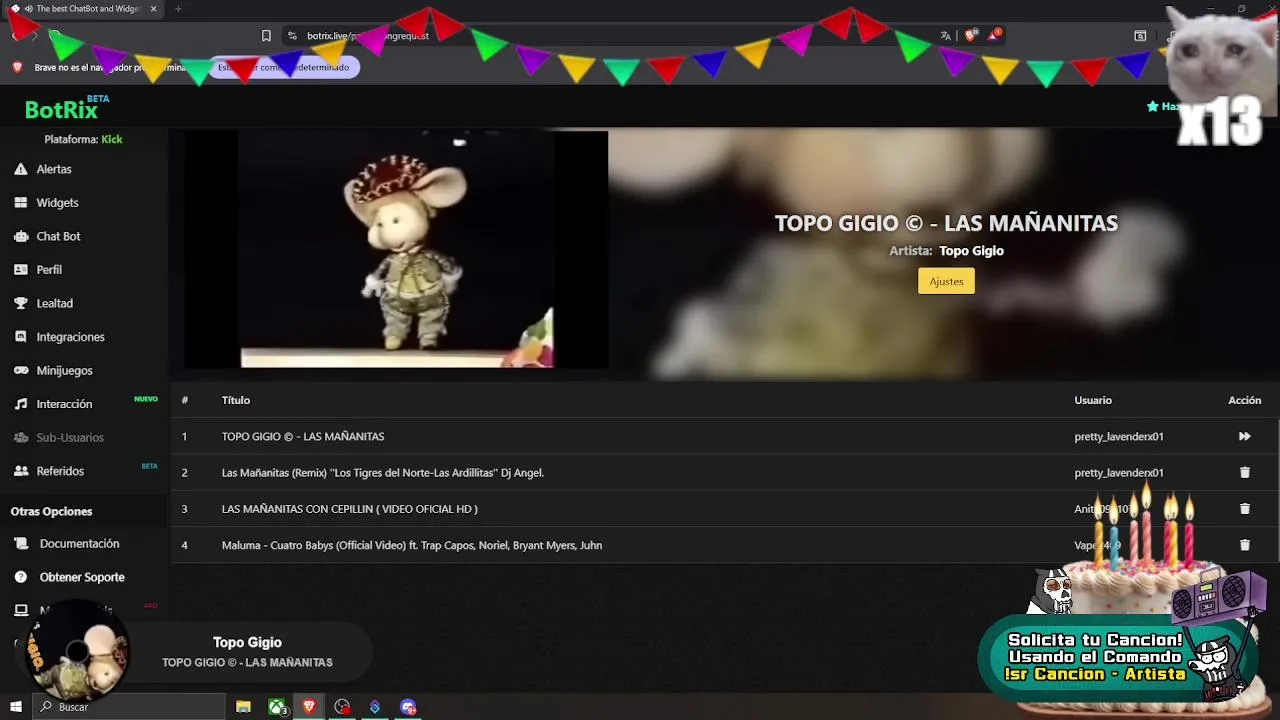Click the Lealtad trophy icon
Screen dimensions: 1280x720
(20, 303)
